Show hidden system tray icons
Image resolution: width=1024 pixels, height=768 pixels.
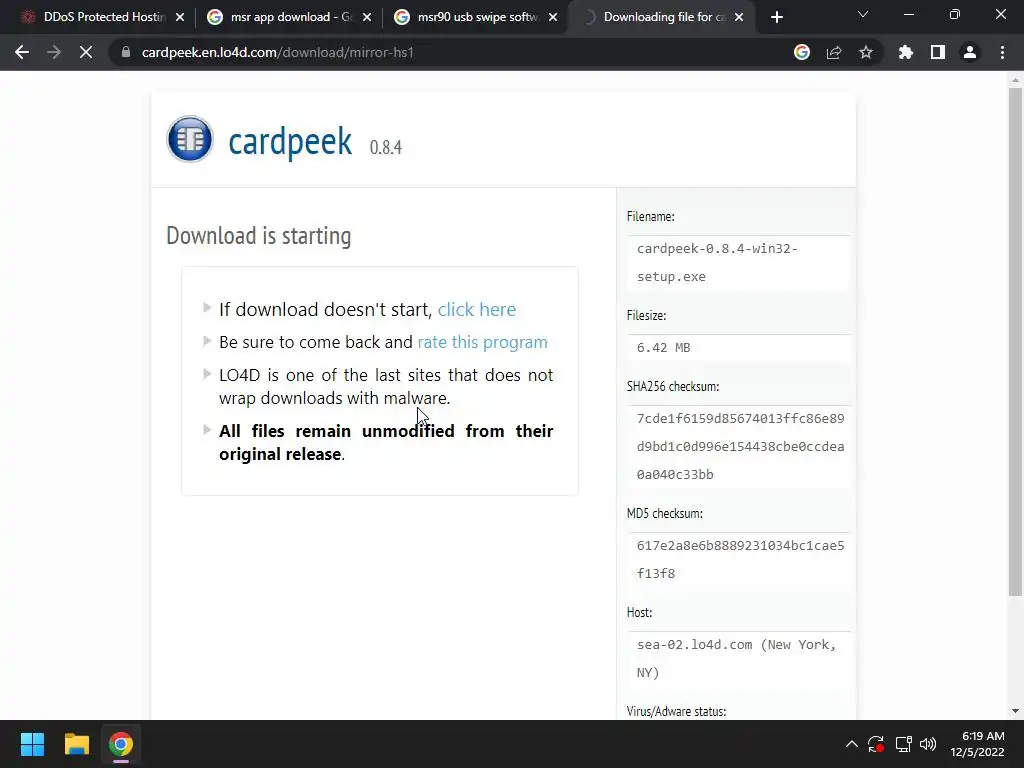tap(852, 744)
